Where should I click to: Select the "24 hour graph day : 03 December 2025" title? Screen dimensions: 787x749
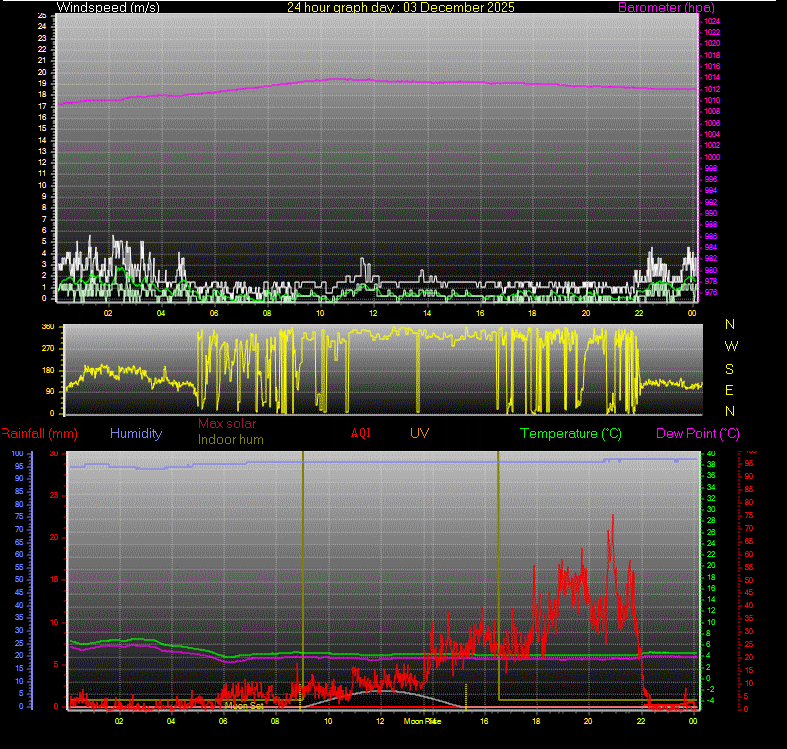click(401, 7)
